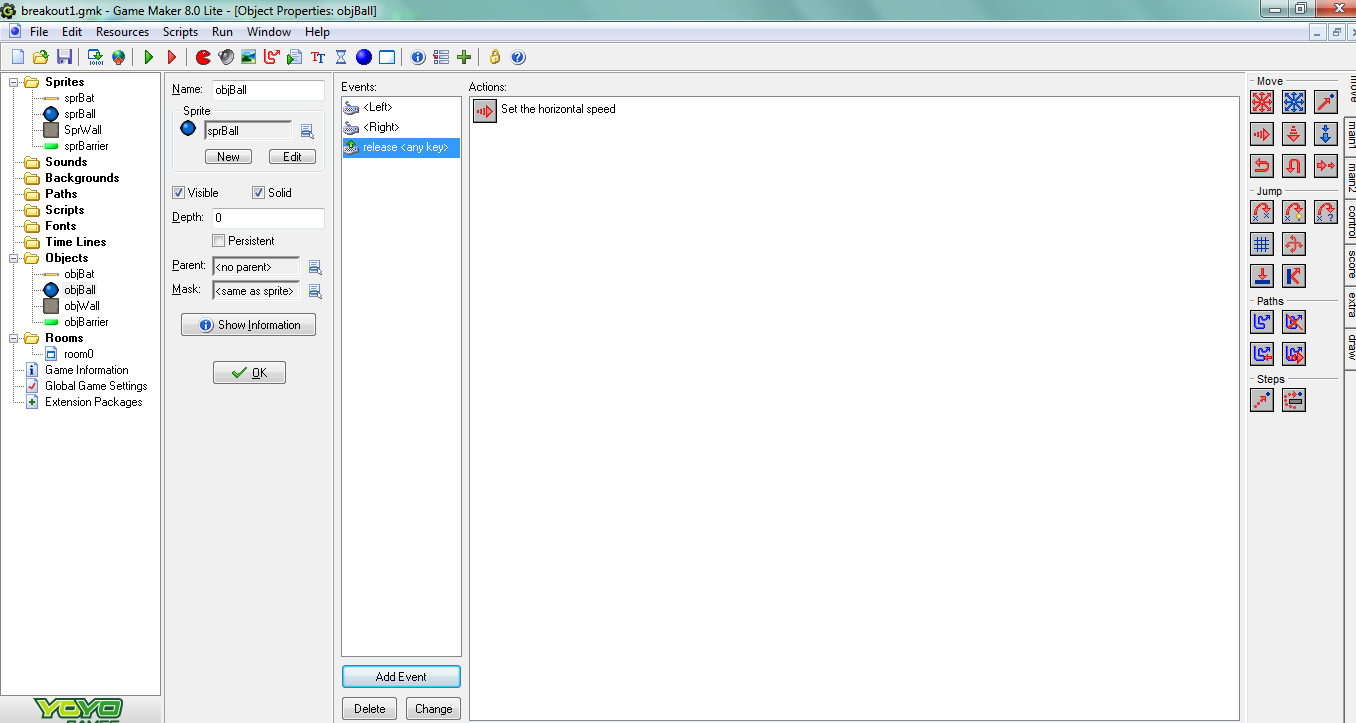Viewport: 1356px width, 723px height.
Task: Open the Parent object selection menu
Action: click(x=315, y=267)
